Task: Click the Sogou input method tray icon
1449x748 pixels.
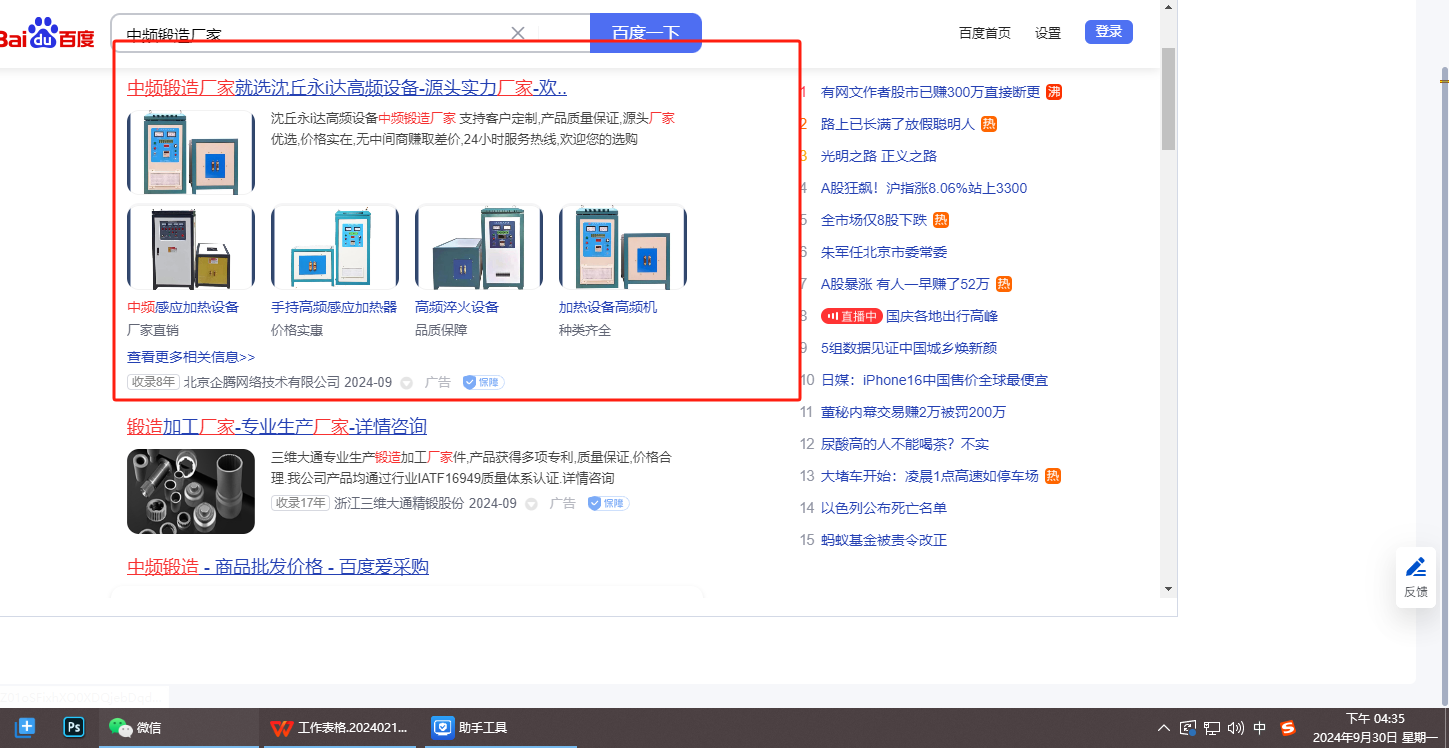Action: pyautogui.click(x=1288, y=727)
